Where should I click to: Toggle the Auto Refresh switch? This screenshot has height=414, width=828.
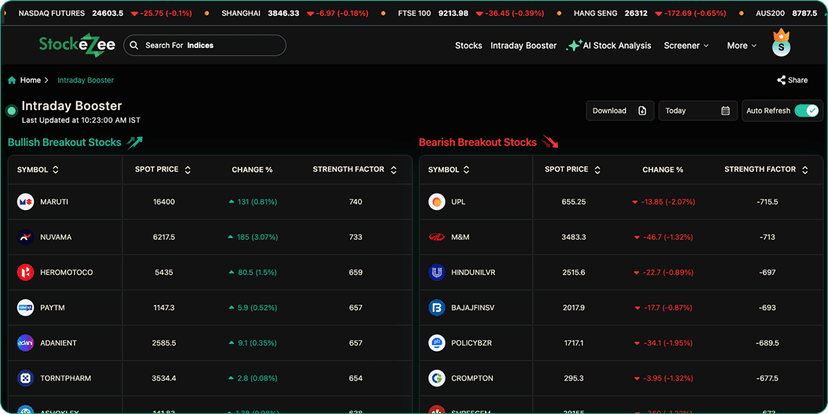pyautogui.click(x=806, y=111)
